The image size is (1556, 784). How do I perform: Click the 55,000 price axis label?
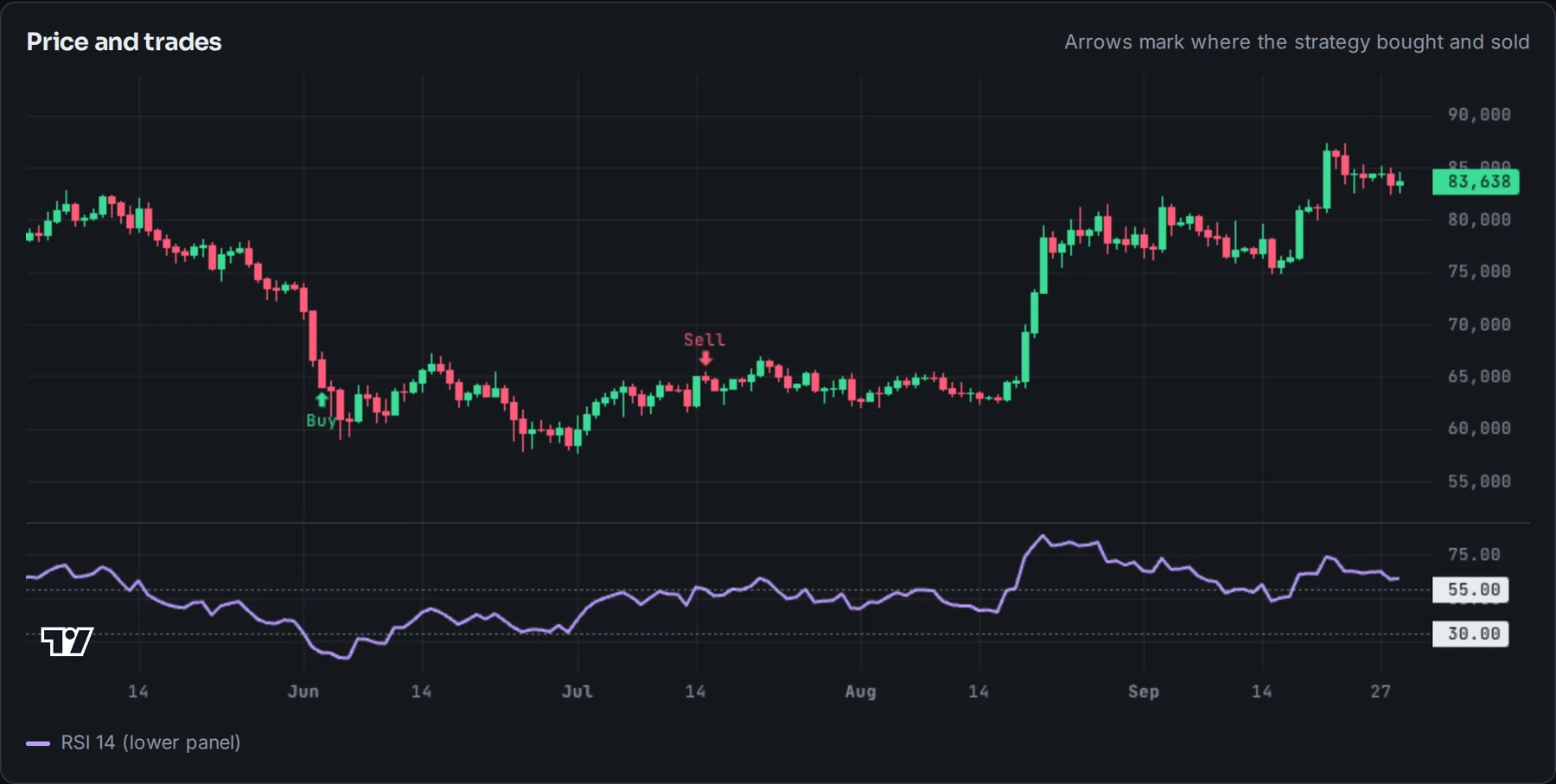(1479, 481)
